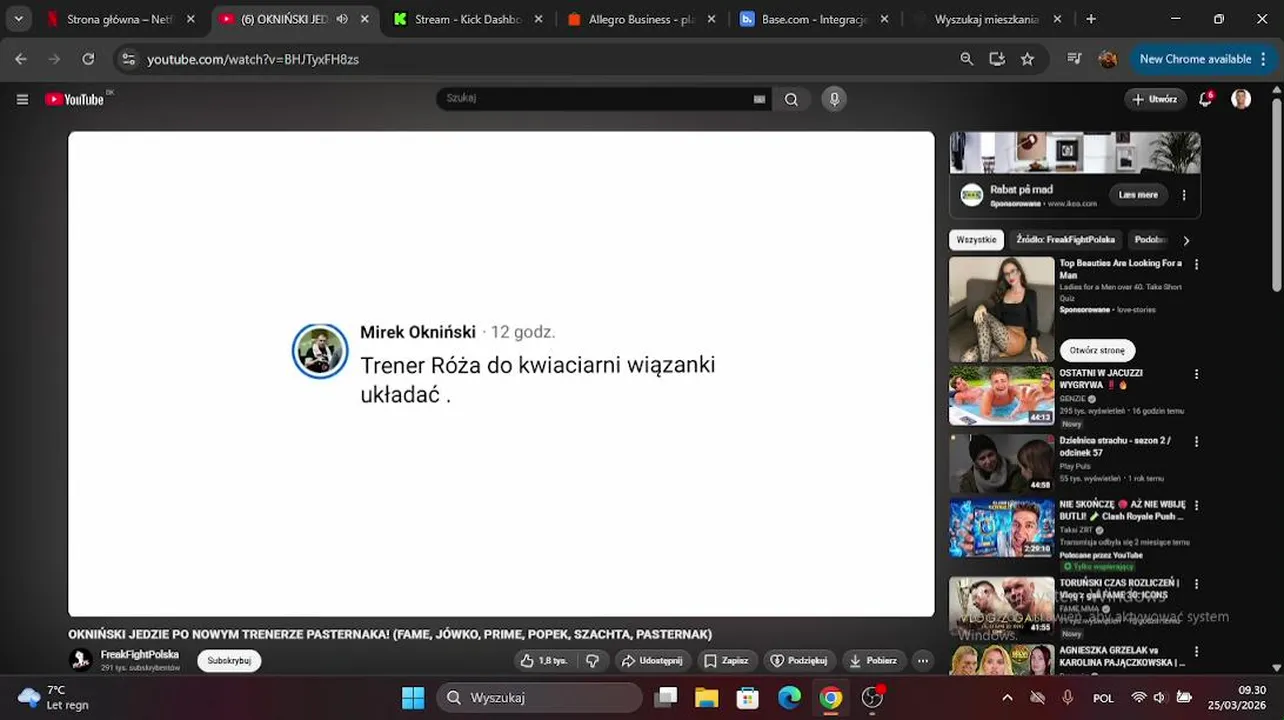1284x720 pixels.
Task: Open FreakFightPolska channel avatar
Action: click(80, 660)
